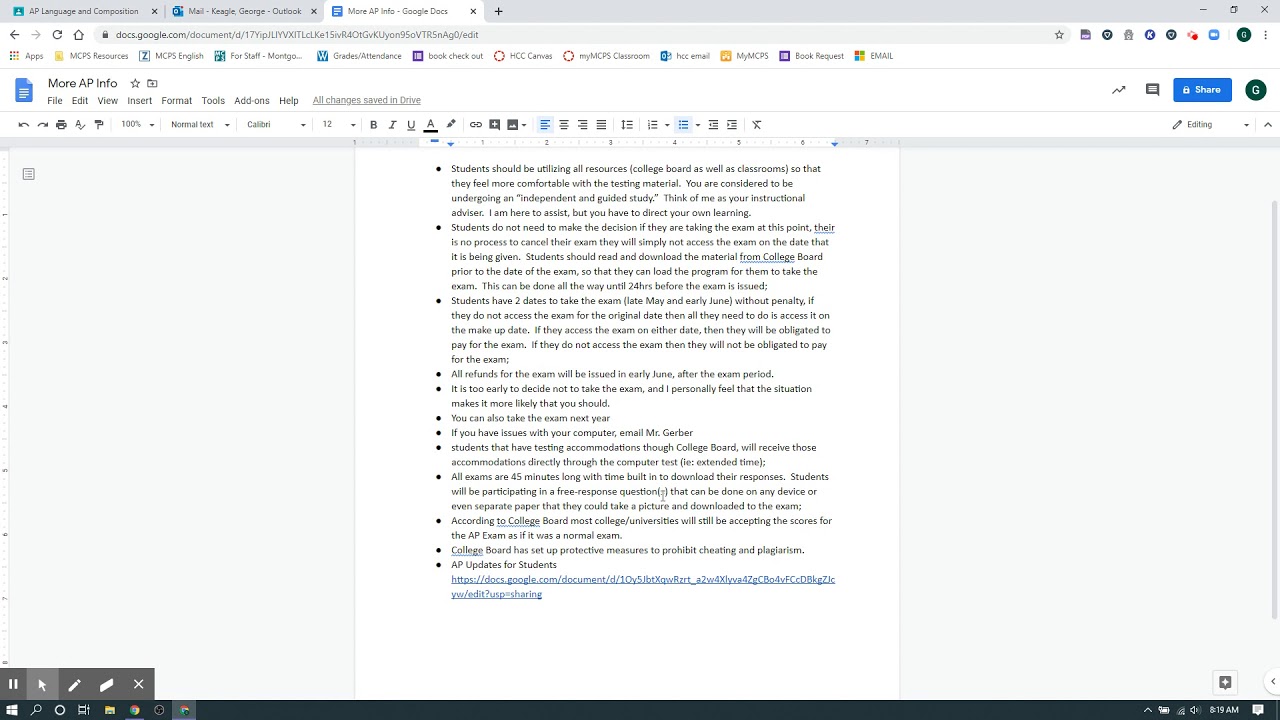Insert an image from toolbar
Viewport: 1280px width, 720px height.
[512, 124]
